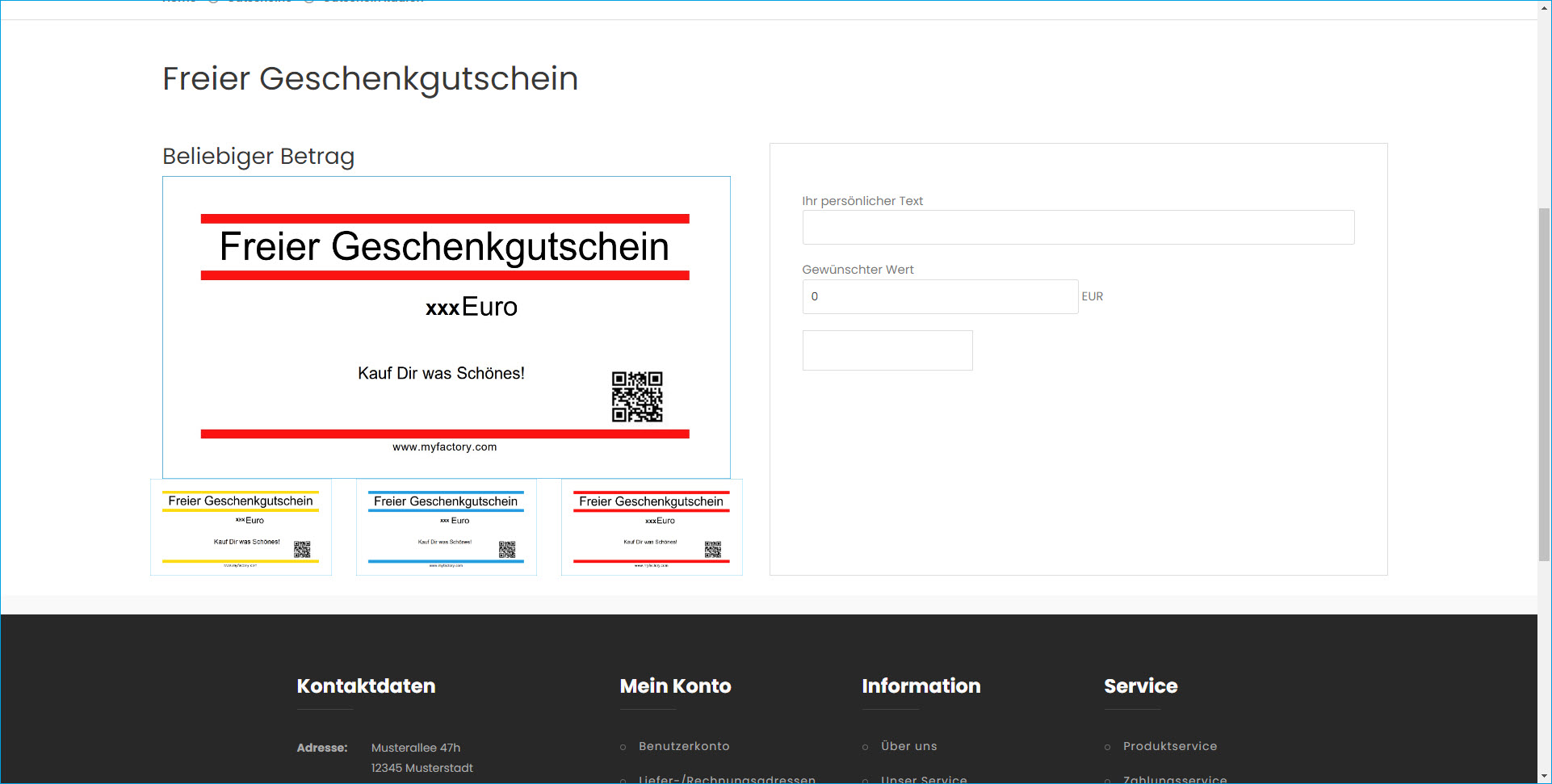This screenshot has width=1552, height=784.
Task: Click the 'Freier Geschenkgutschein' page heading
Action: (x=371, y=79)
